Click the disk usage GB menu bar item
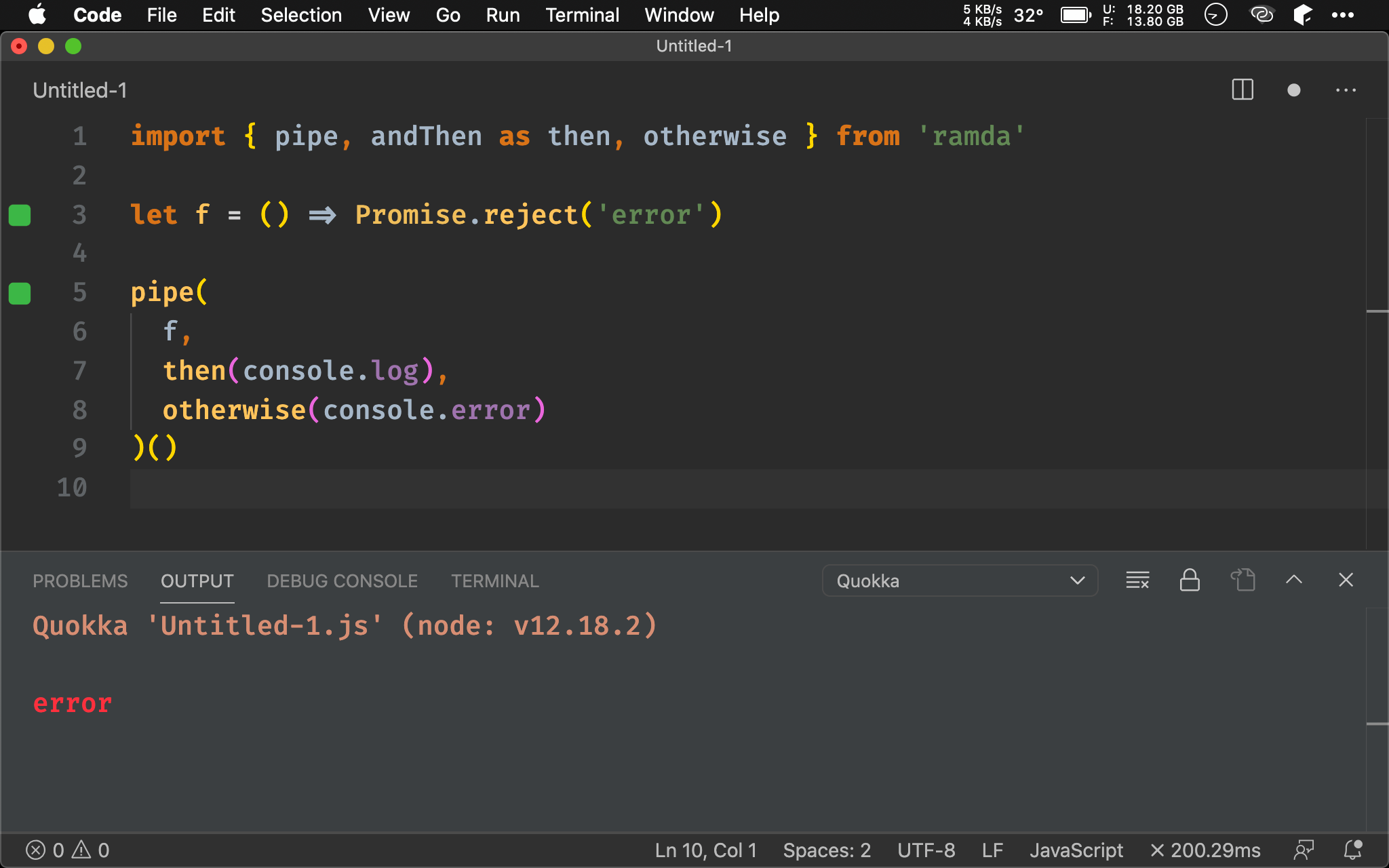The width and height of the screenshot is (1389, 868). point(1143,15)
